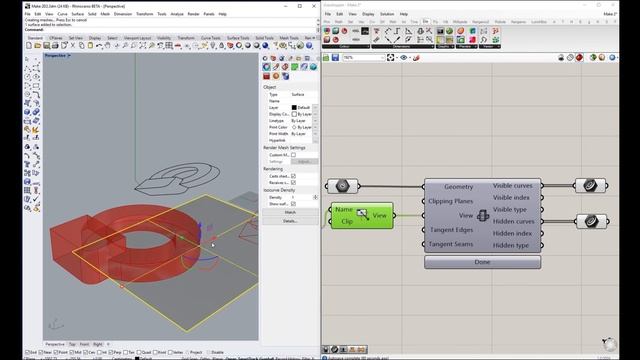Click the green selected-only preview icon

pos(593,58)
